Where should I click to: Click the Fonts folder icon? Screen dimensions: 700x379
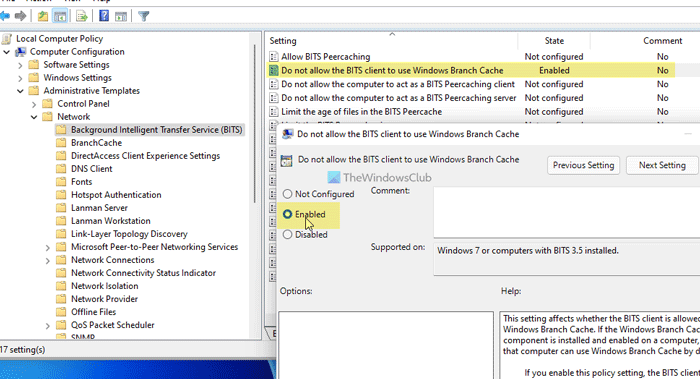tap(61, 182)
